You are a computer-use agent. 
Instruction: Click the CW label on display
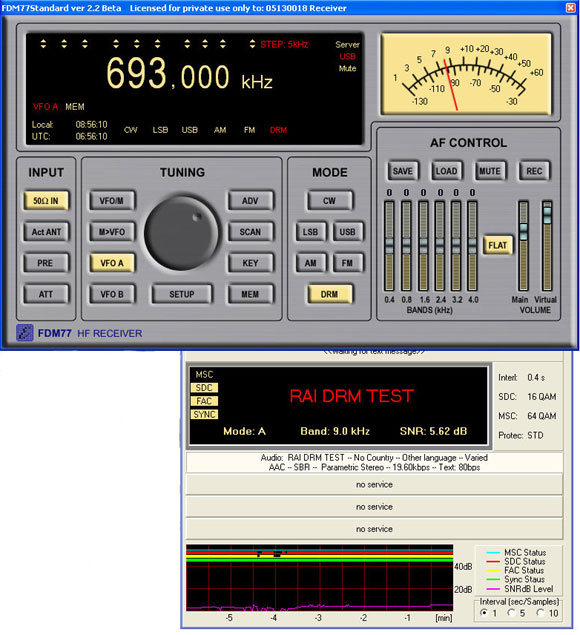130,130
